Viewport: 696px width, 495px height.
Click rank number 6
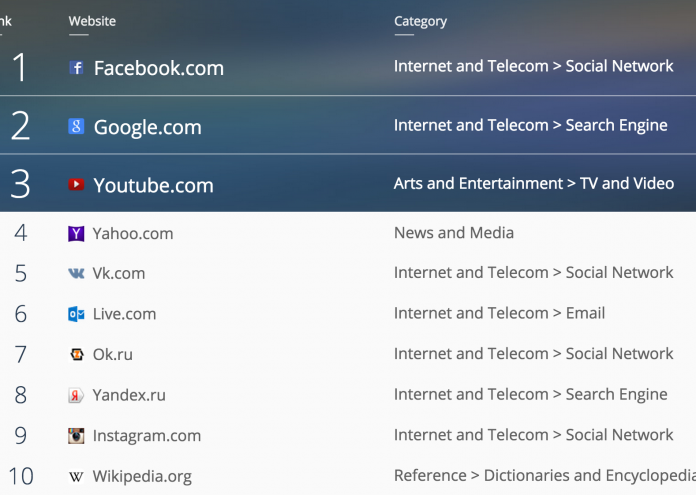(20, 314)
